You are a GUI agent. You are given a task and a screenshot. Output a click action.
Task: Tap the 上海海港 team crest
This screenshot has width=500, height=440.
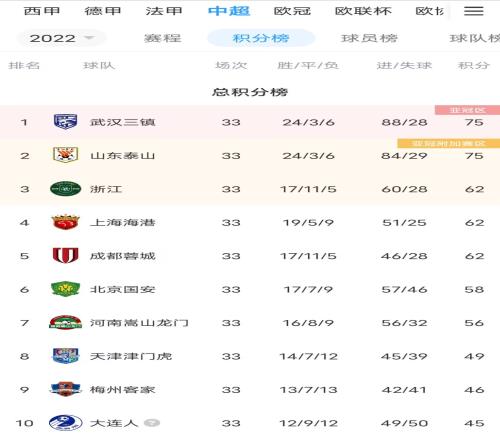[x=65, y=222]
